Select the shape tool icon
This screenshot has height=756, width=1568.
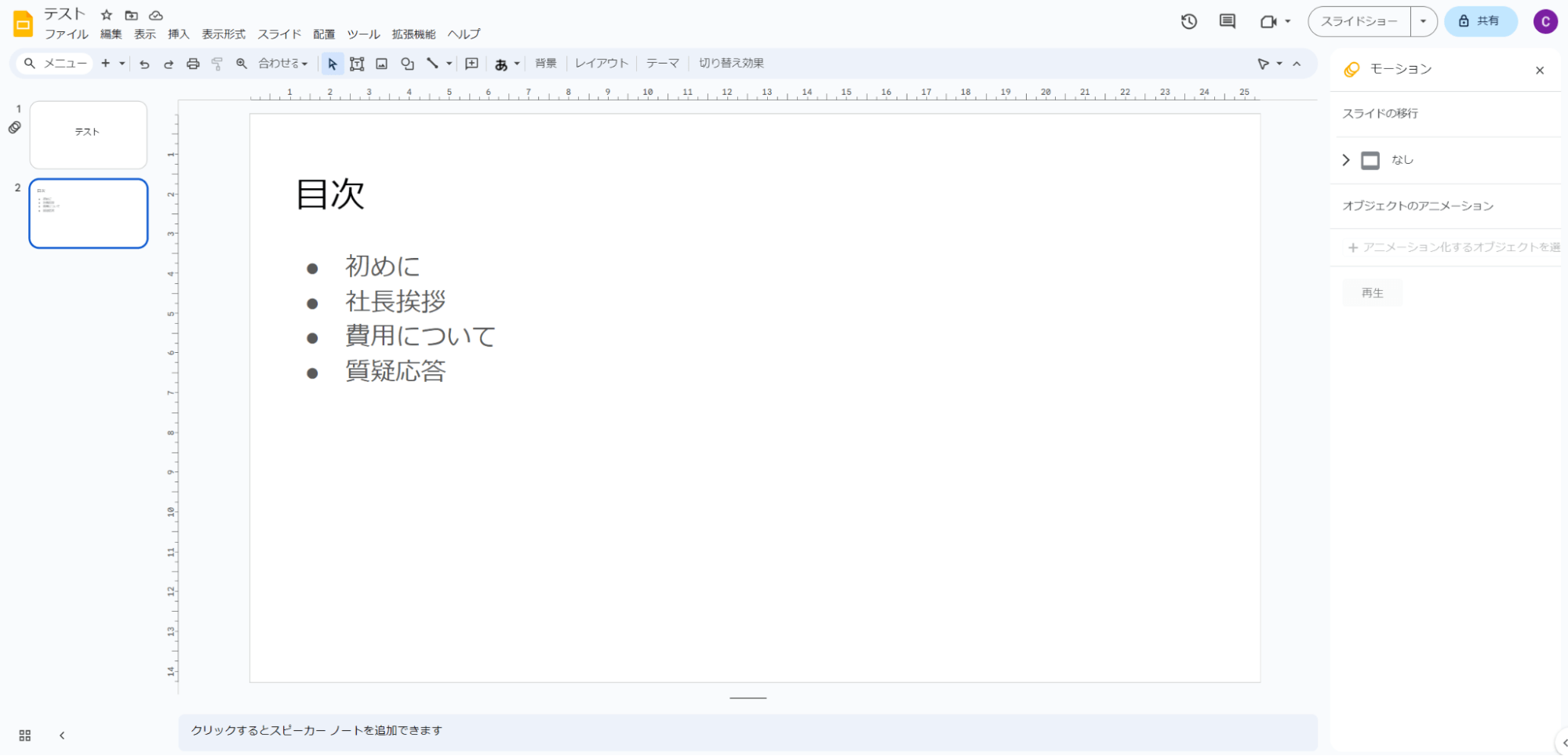point(407,64)
